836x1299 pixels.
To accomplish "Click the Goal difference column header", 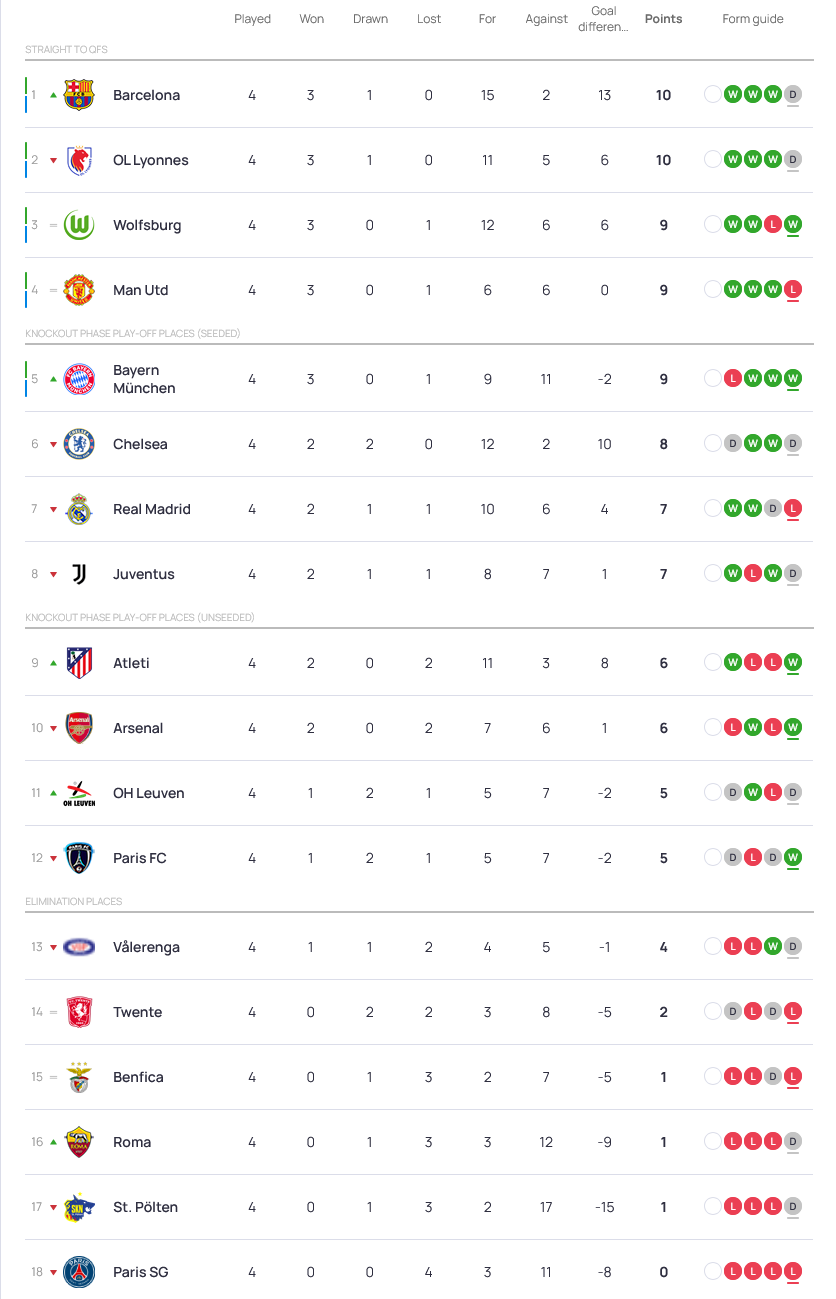I will [604, 19].
